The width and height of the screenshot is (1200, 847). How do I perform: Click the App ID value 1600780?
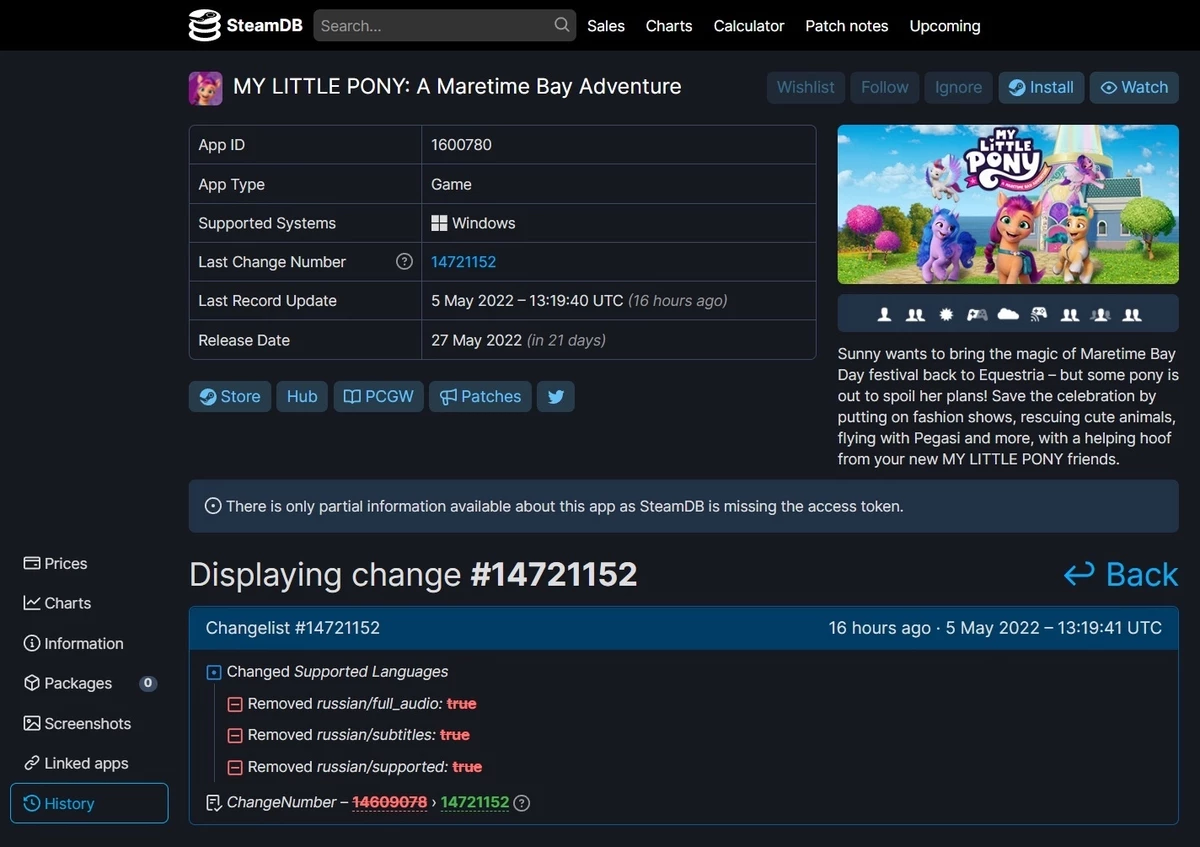point(461,145)
